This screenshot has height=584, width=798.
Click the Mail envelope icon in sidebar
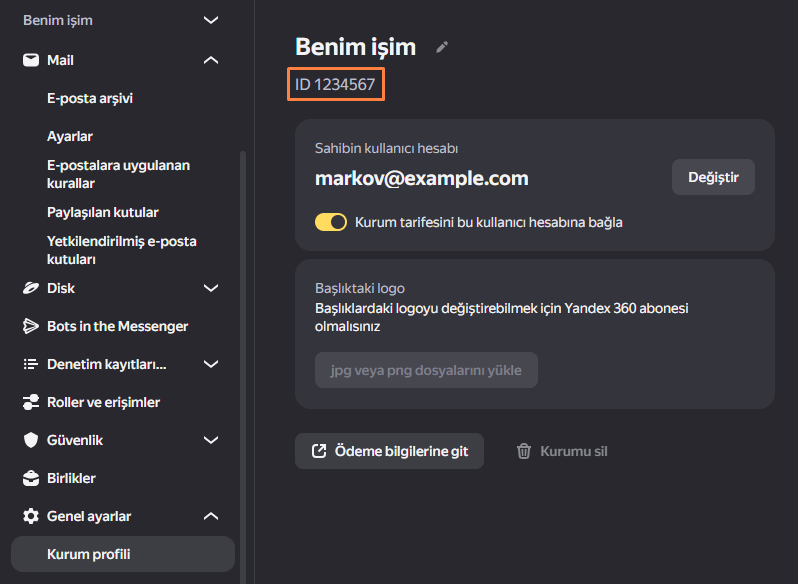click(31, 60)
